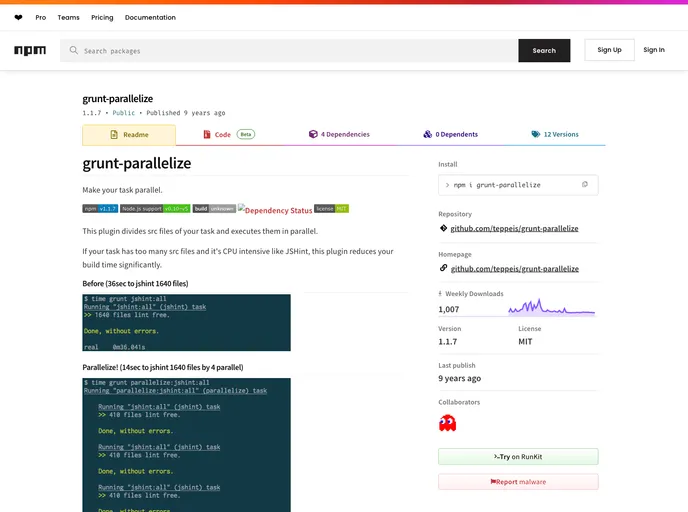
Task: Click the npm i grunt-parallelize install box
Action: point(518,185)
